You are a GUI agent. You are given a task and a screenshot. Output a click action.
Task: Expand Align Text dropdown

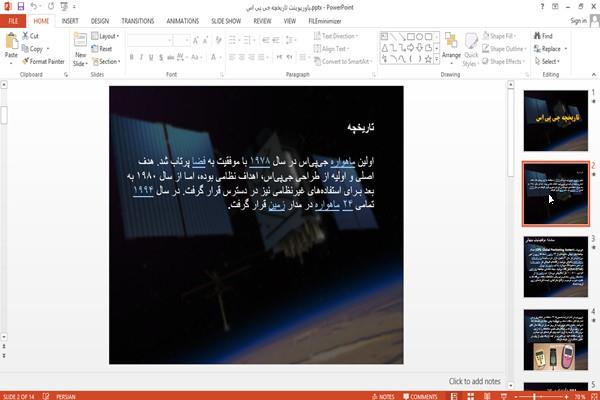[x=331, y=49]
